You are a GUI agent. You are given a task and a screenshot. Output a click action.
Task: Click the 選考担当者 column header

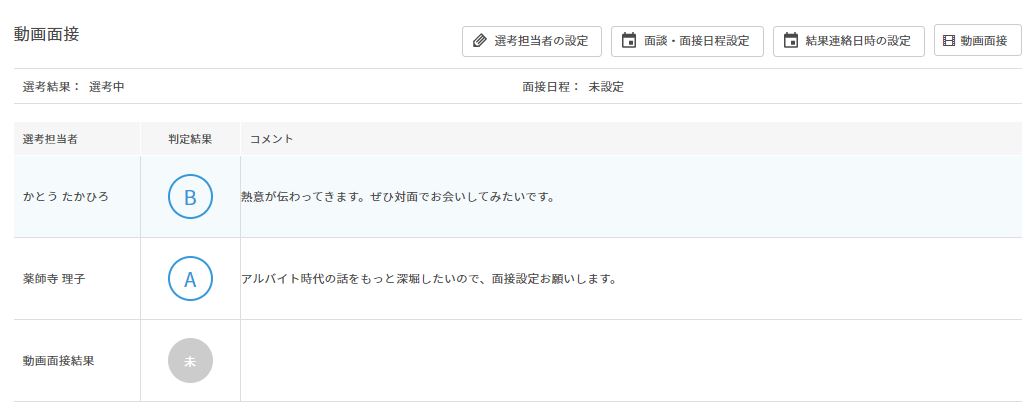point(49,139)
